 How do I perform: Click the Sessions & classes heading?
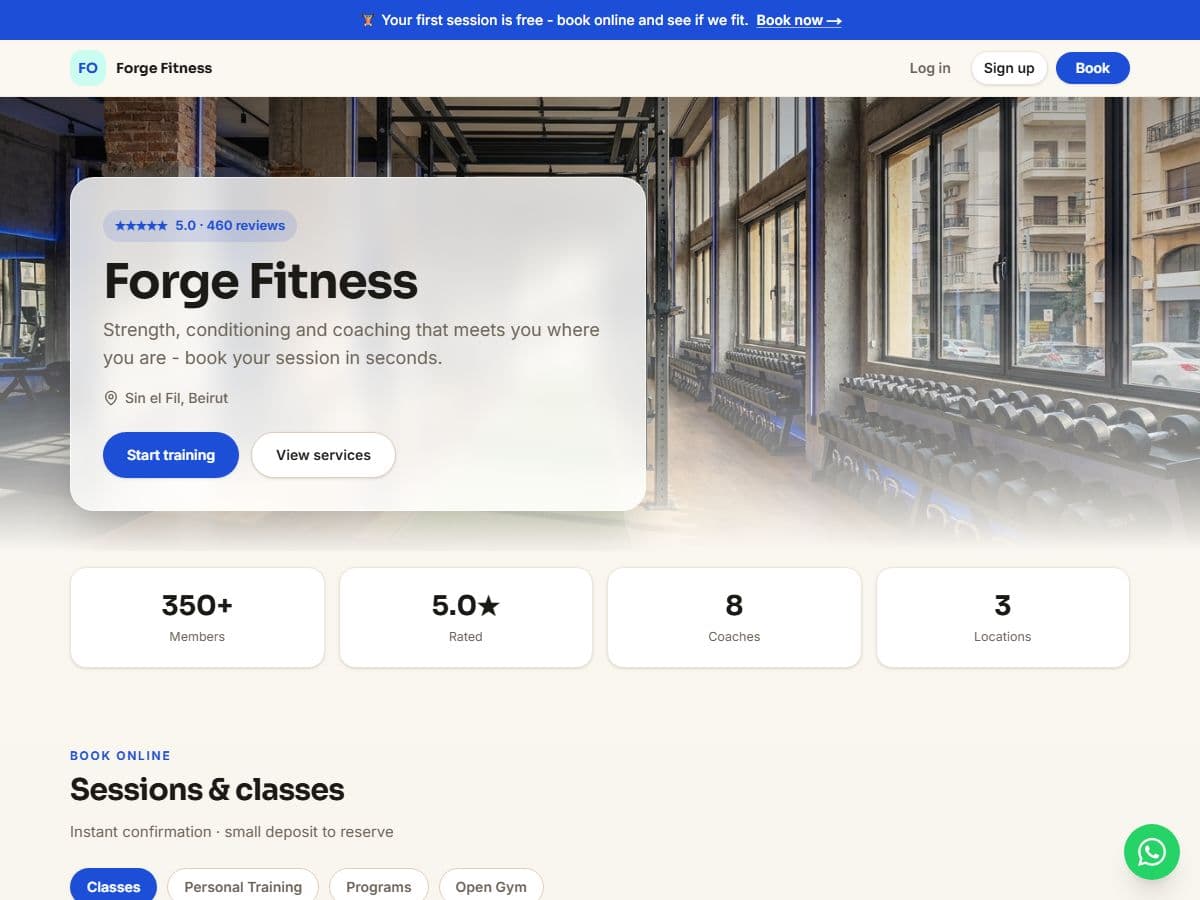pyautogui.click(x=207, y=790)
